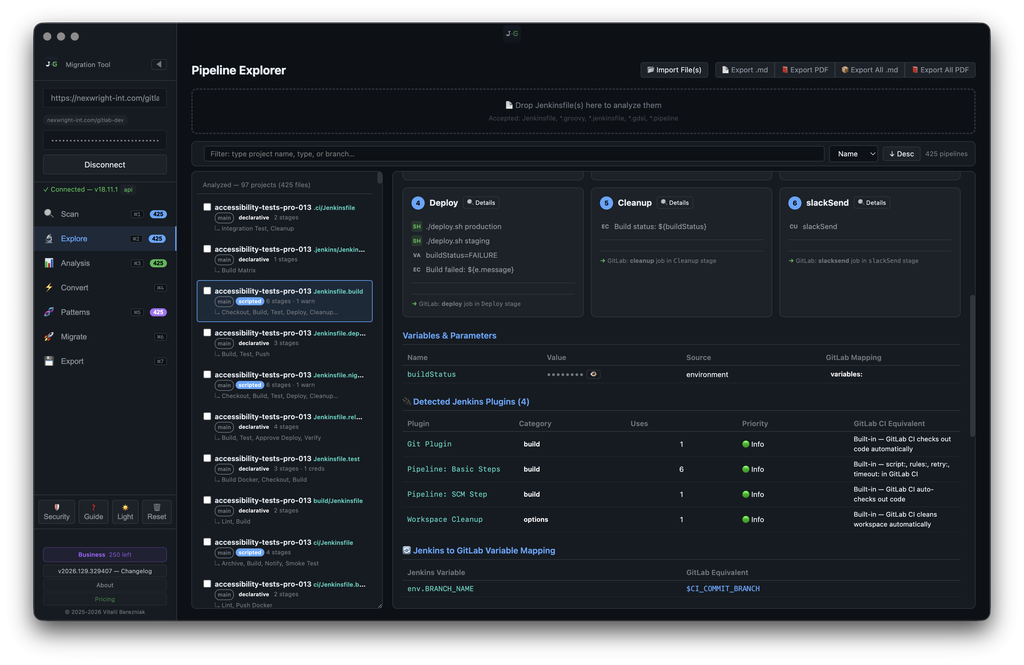Viewport: 1024px width, 665px height.
Task: Open the Guide help
Action: coord(93,511)
